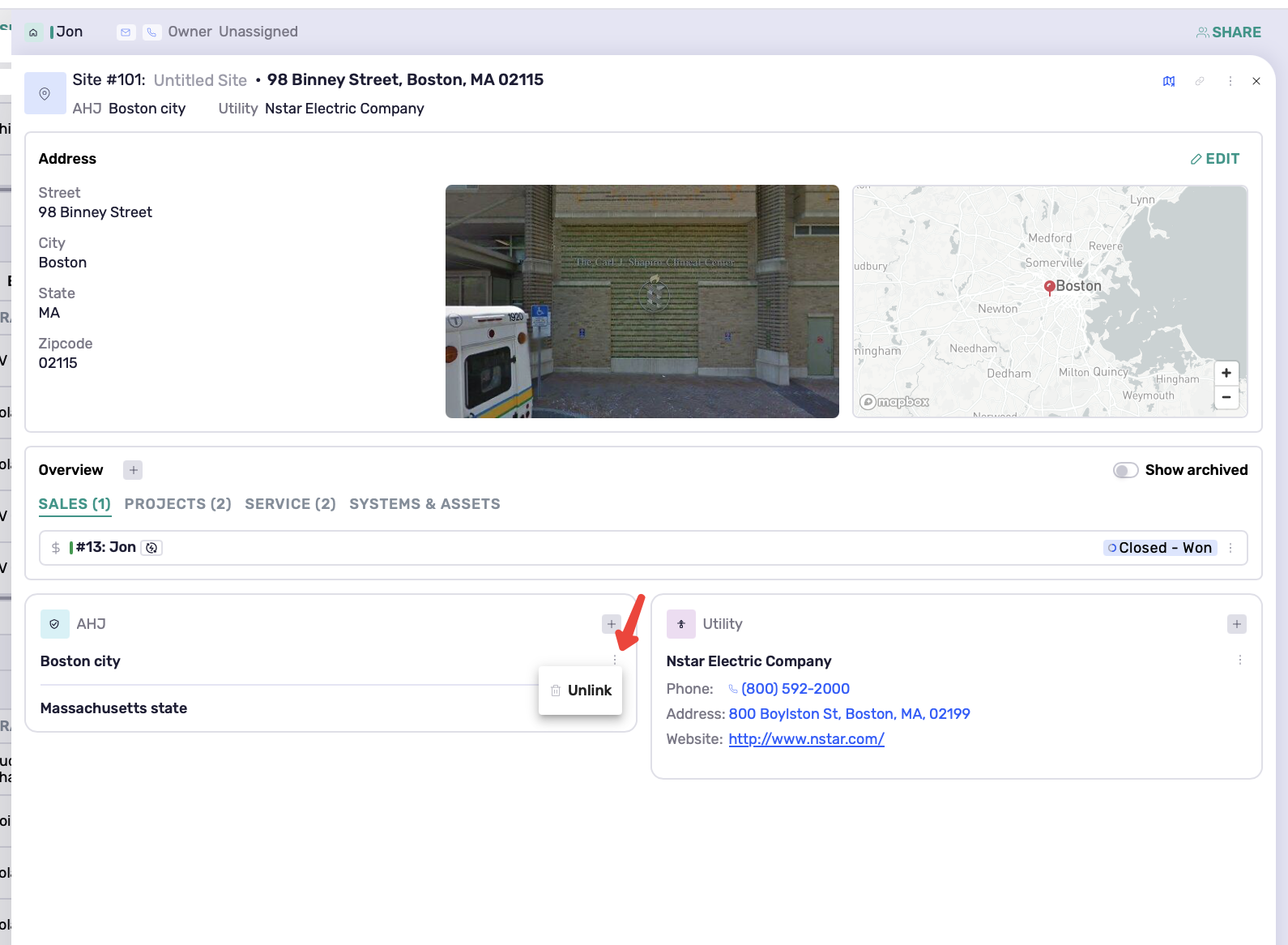The image size is (1288, 945).
Task: Click AHJ Boston city header label
Action: (130, 109)
